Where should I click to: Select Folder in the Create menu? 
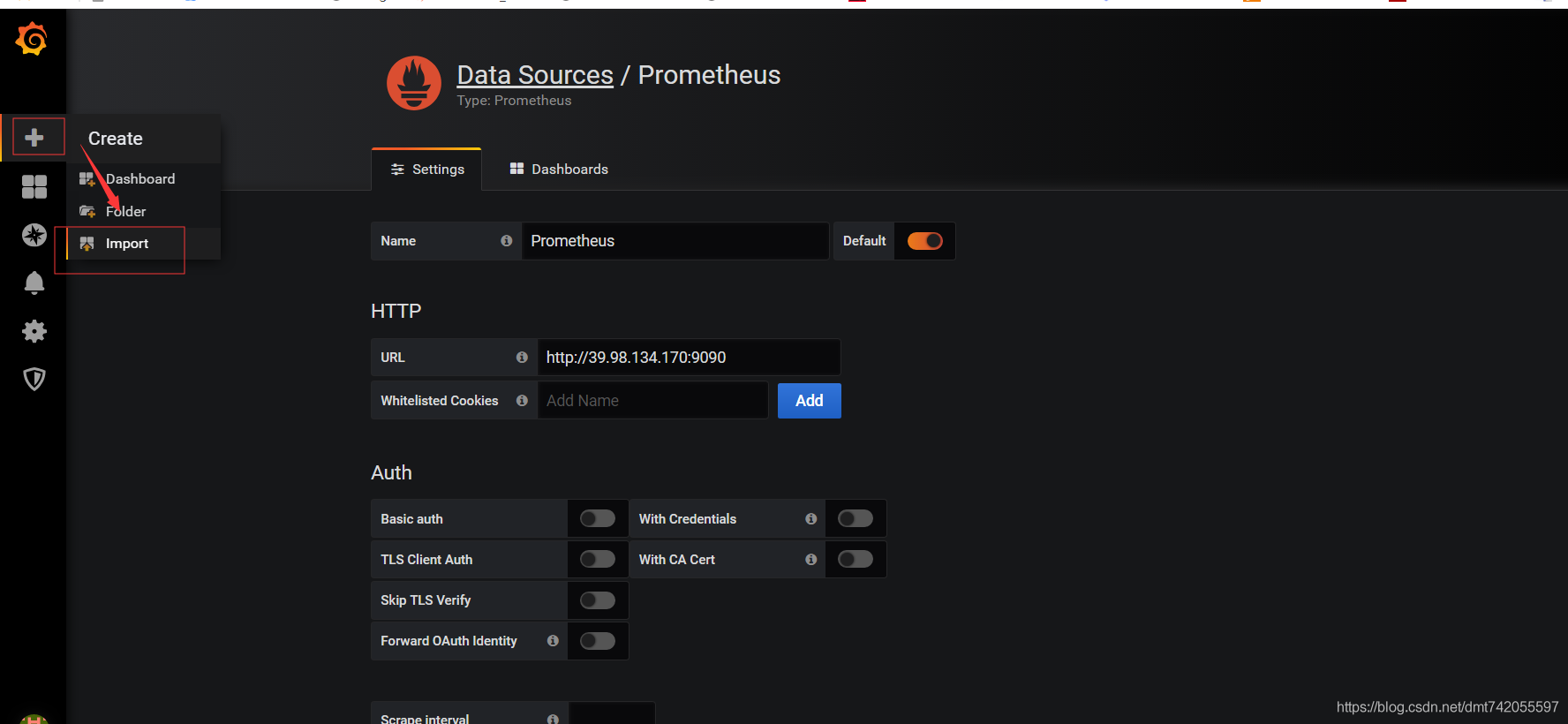tap(143, 212)
